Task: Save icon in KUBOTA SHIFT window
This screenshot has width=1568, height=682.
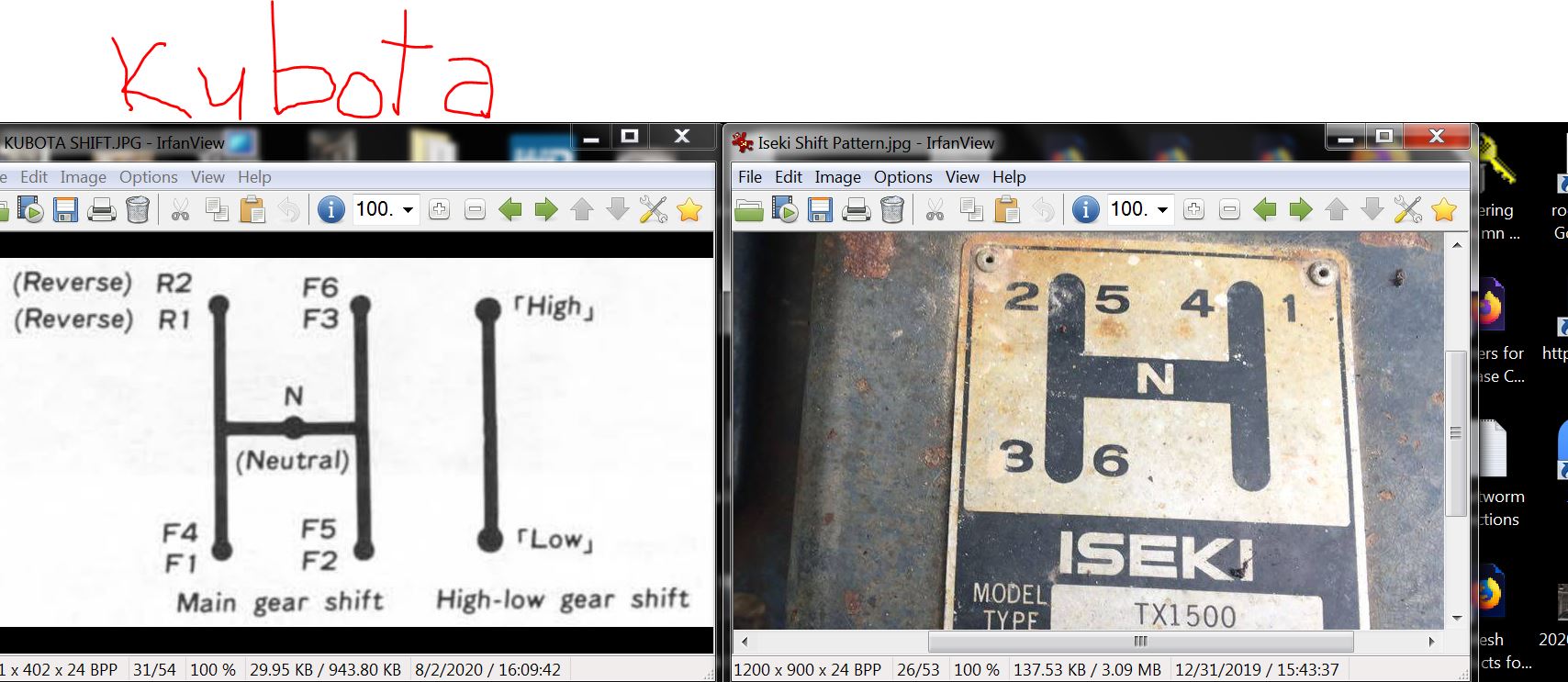Action: (x=65, y=210)
